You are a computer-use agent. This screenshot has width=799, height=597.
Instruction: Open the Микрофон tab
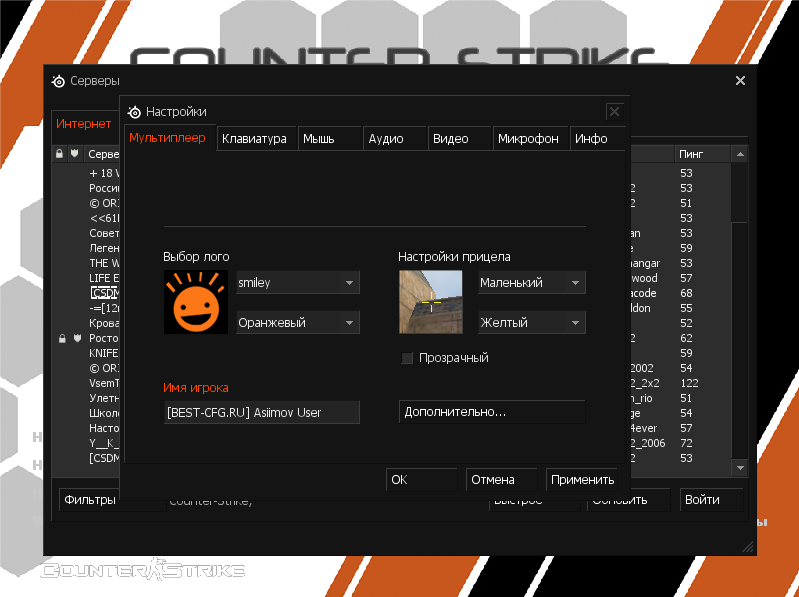point(530,139)
